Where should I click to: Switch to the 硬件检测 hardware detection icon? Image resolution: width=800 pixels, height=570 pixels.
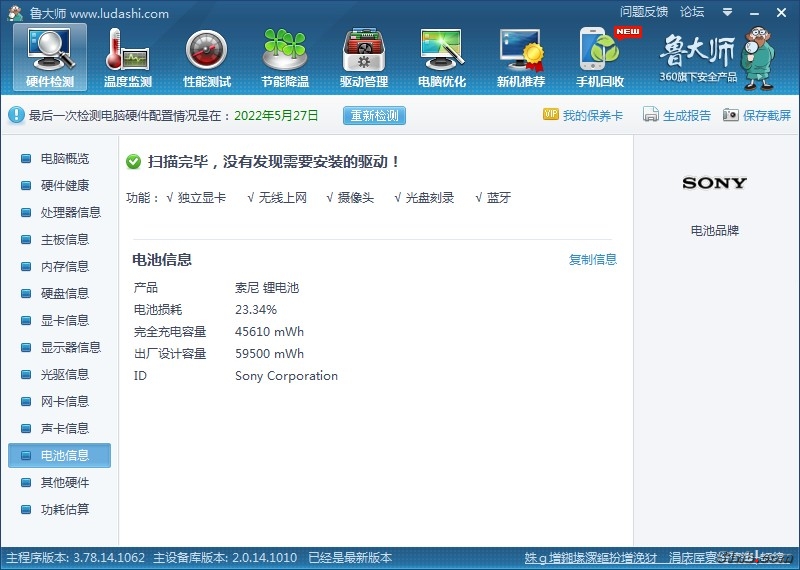tap(50, 57)
